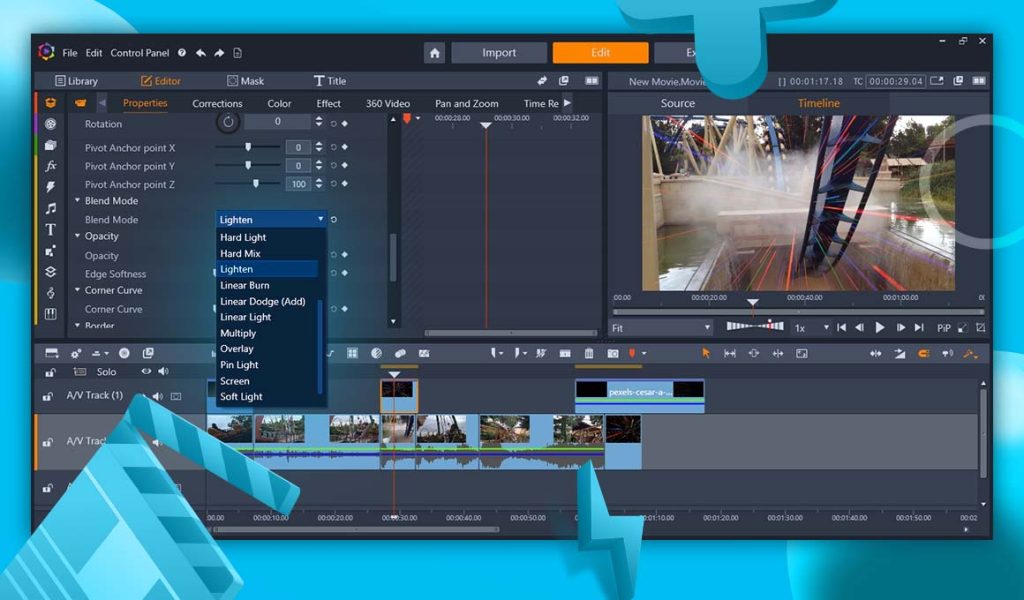Viewport: 1024px width, 600px height.
Task: Click the storyboard grid icon on the timeline toolbar
Action: (x=353, y=353)
